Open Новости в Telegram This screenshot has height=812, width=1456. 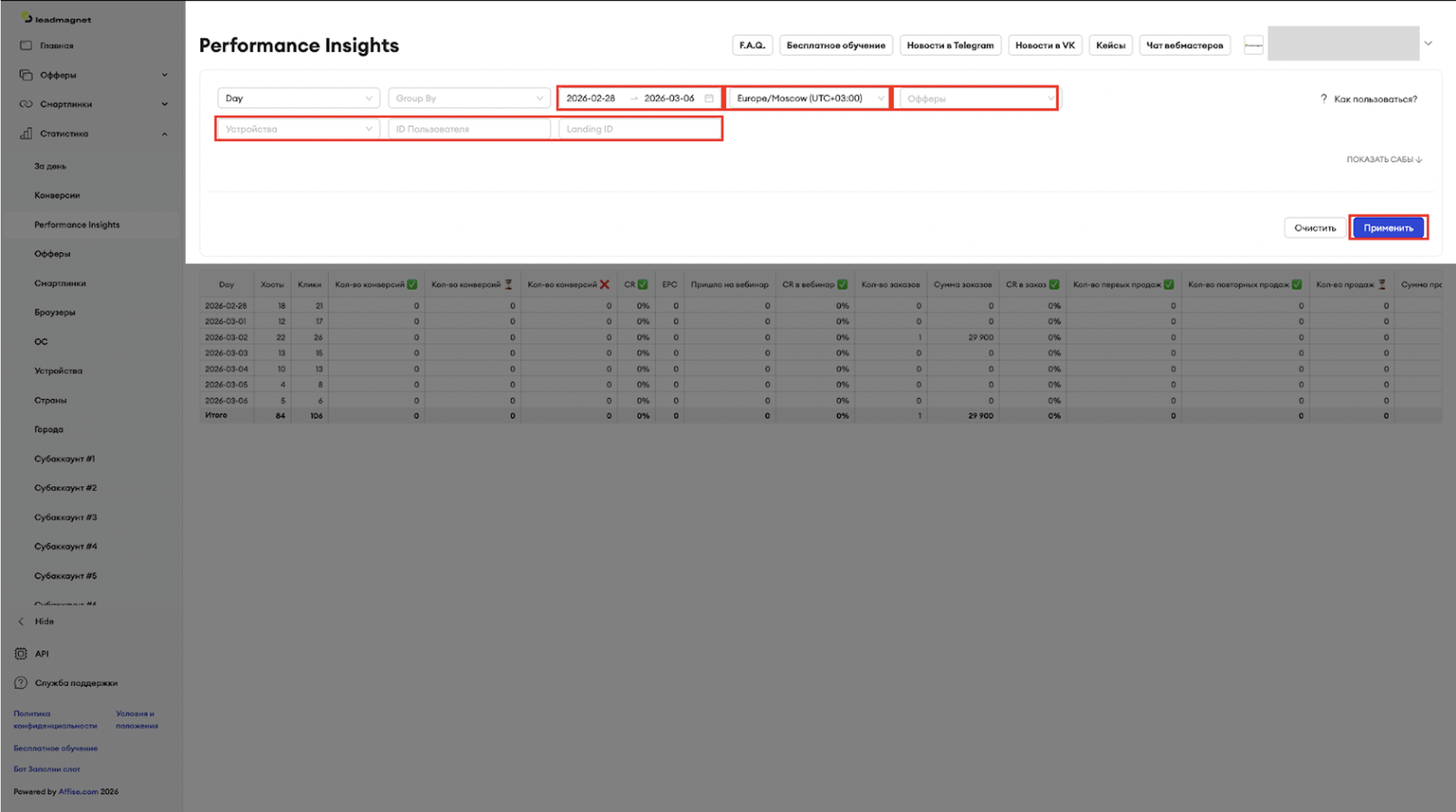pos(950,45)
